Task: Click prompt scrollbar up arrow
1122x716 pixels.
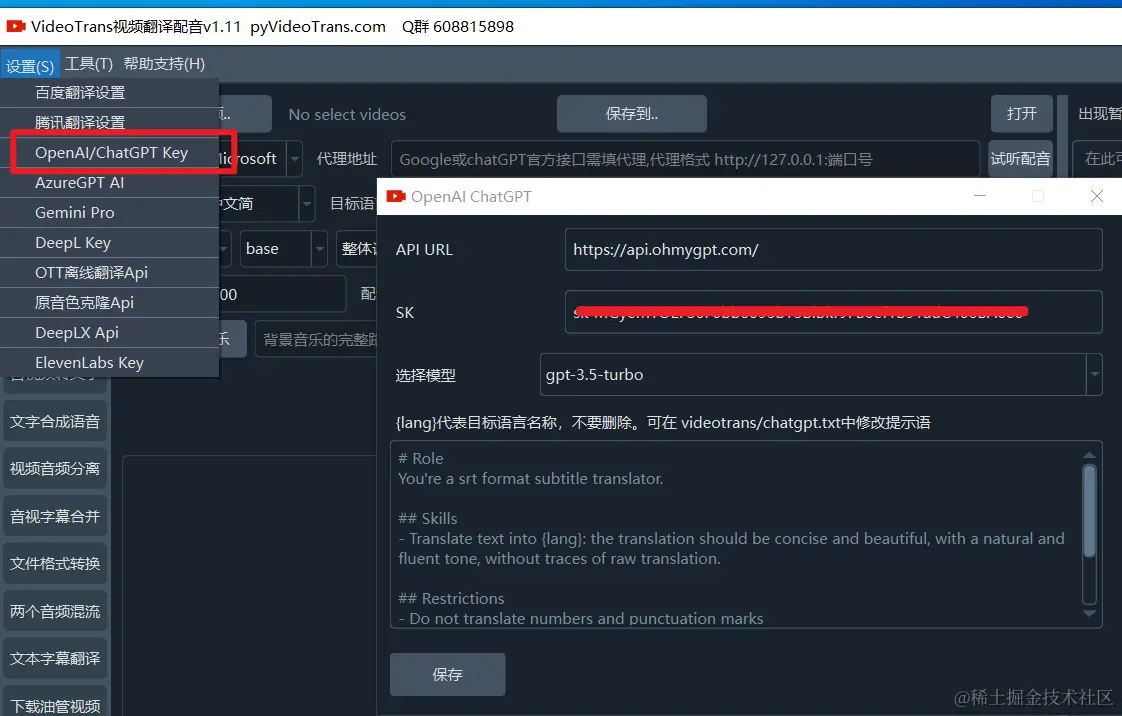Action: 1089,455
